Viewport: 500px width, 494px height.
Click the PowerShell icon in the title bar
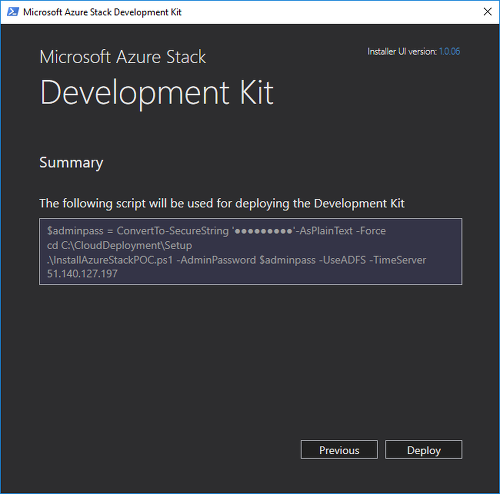[13, 12]
